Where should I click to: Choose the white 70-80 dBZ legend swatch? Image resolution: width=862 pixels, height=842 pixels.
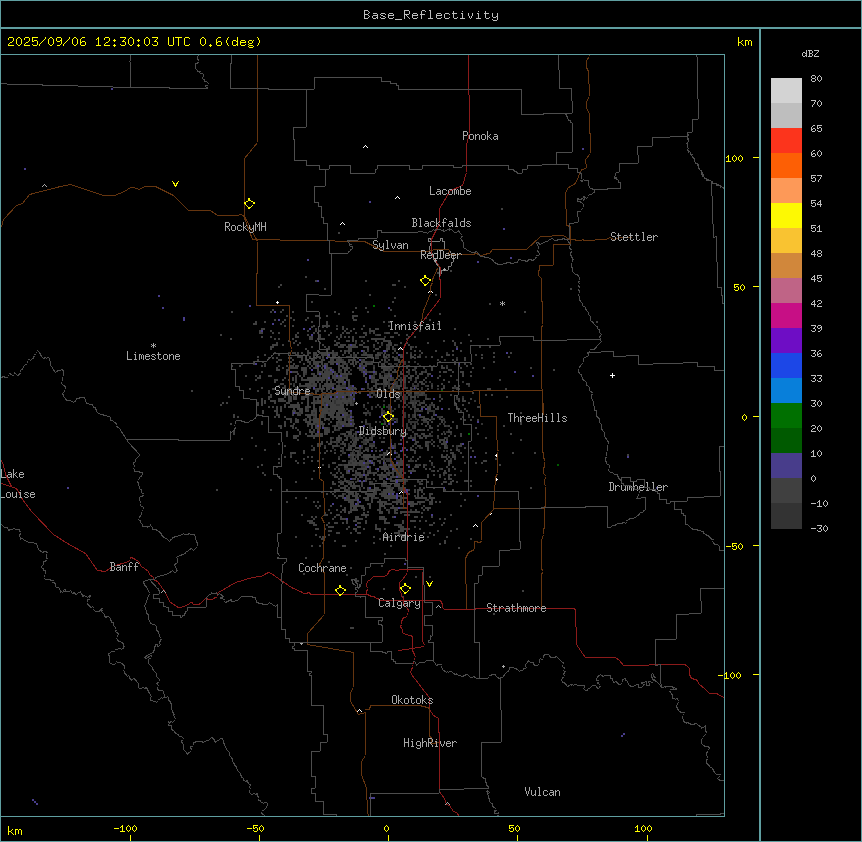click(786, 91)
